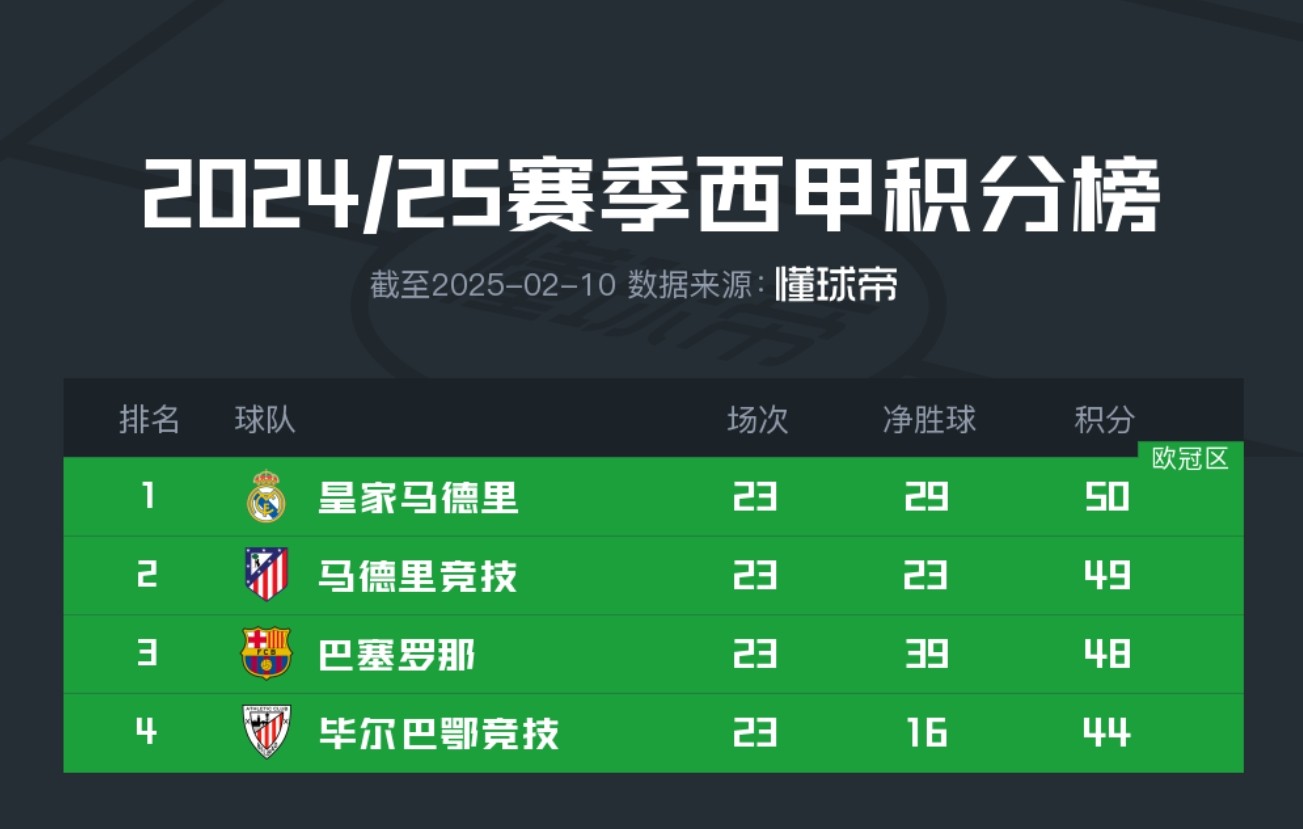Image resolution: width=1303 pixels, height=829 pixels.
Task: Click the 净胜球 column header
Action: click(x=929, y=420)
